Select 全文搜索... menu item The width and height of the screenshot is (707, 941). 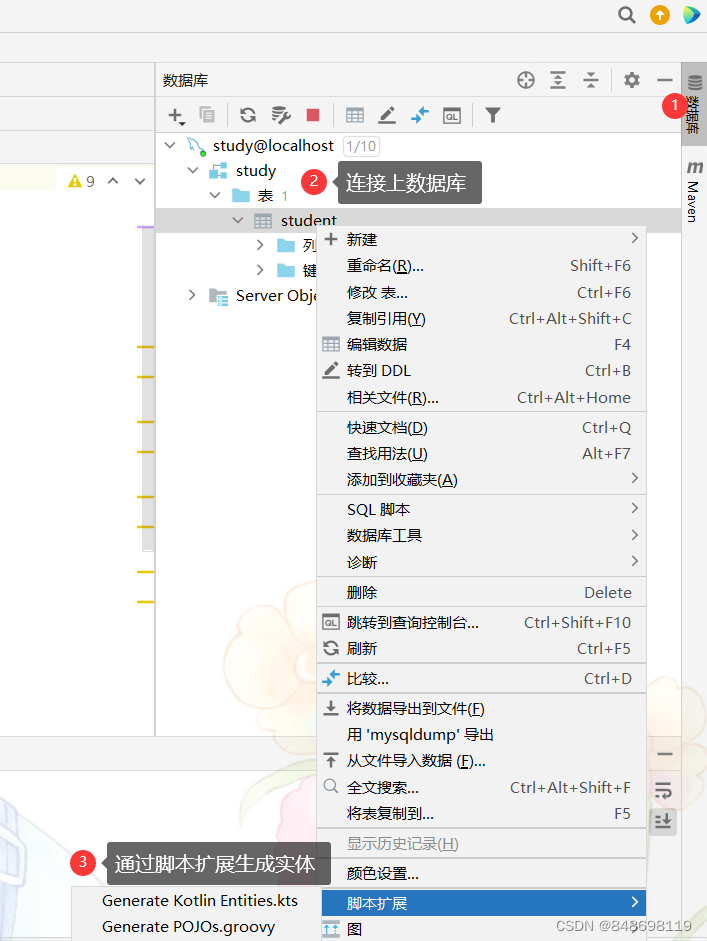(x=481, y=787)
